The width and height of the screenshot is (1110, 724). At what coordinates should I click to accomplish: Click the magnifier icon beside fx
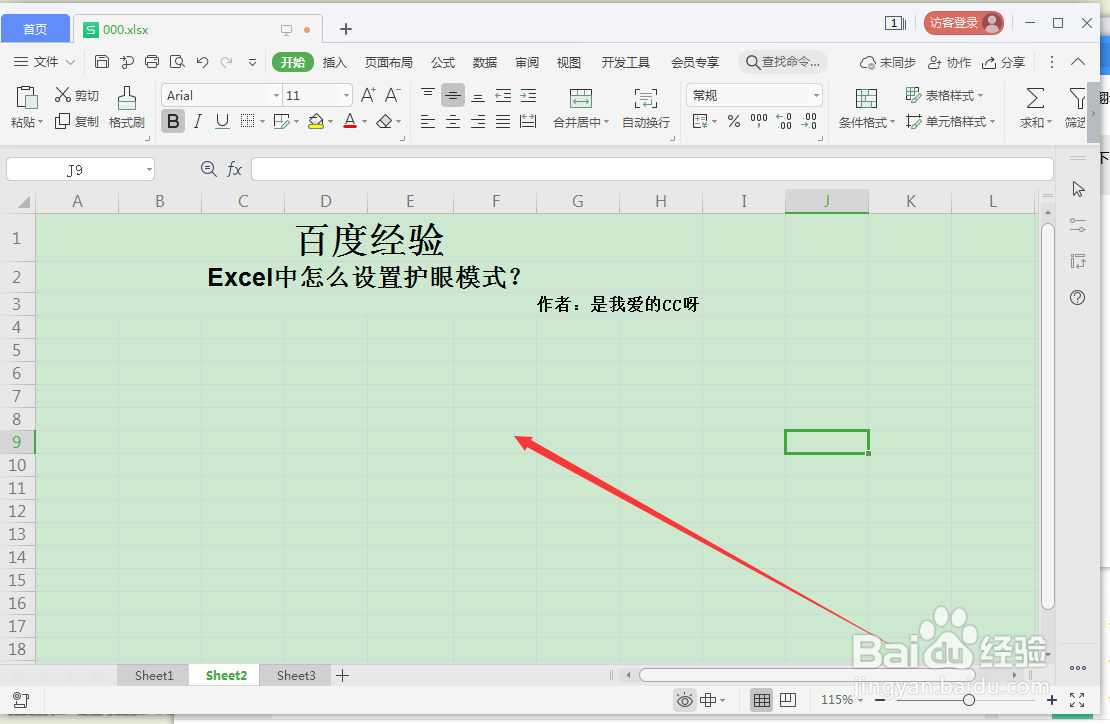pos(208,168)
